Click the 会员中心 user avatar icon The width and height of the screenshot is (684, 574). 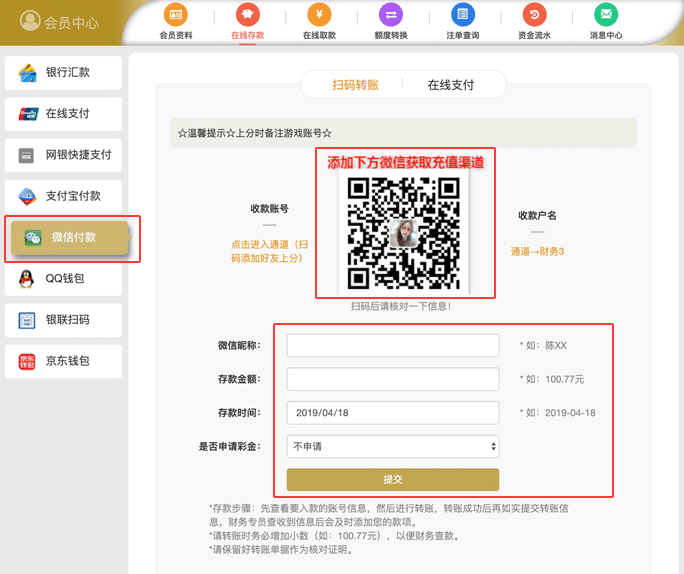(x=30, y=21)
